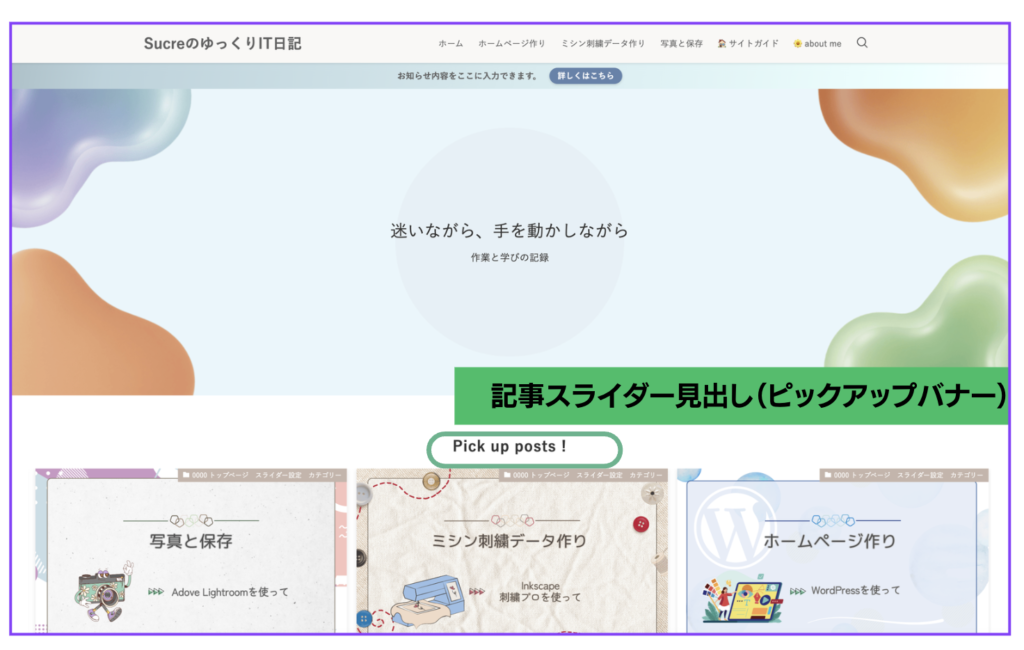Image resolution: width=1024 pixels, height=650 pixels.
Task: Select ミシン刺繍データ作り in the top navigation
Action: 603,44
